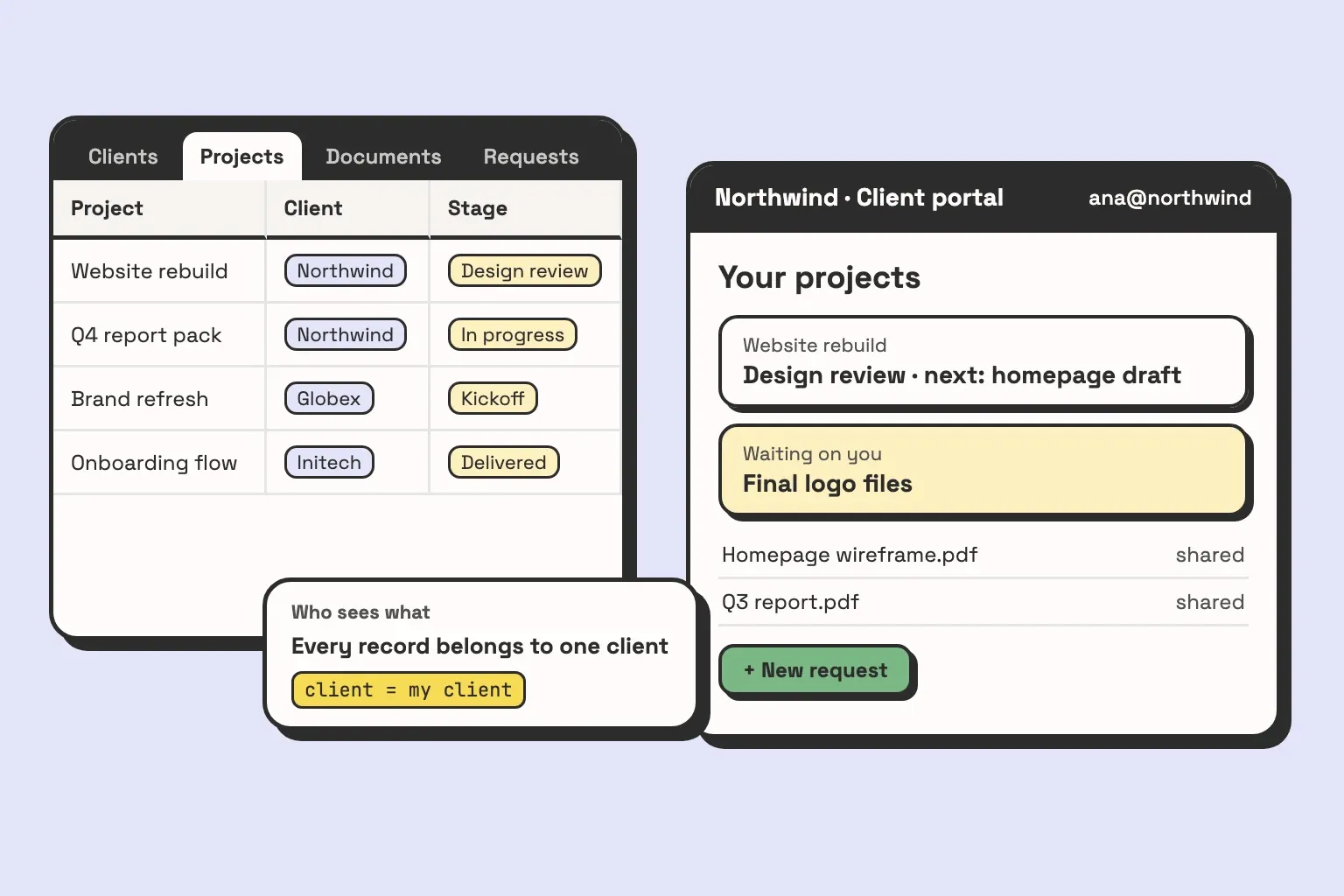Select the Q4 report pack cell
This screenshot has height=896, width=1344.
159,335
